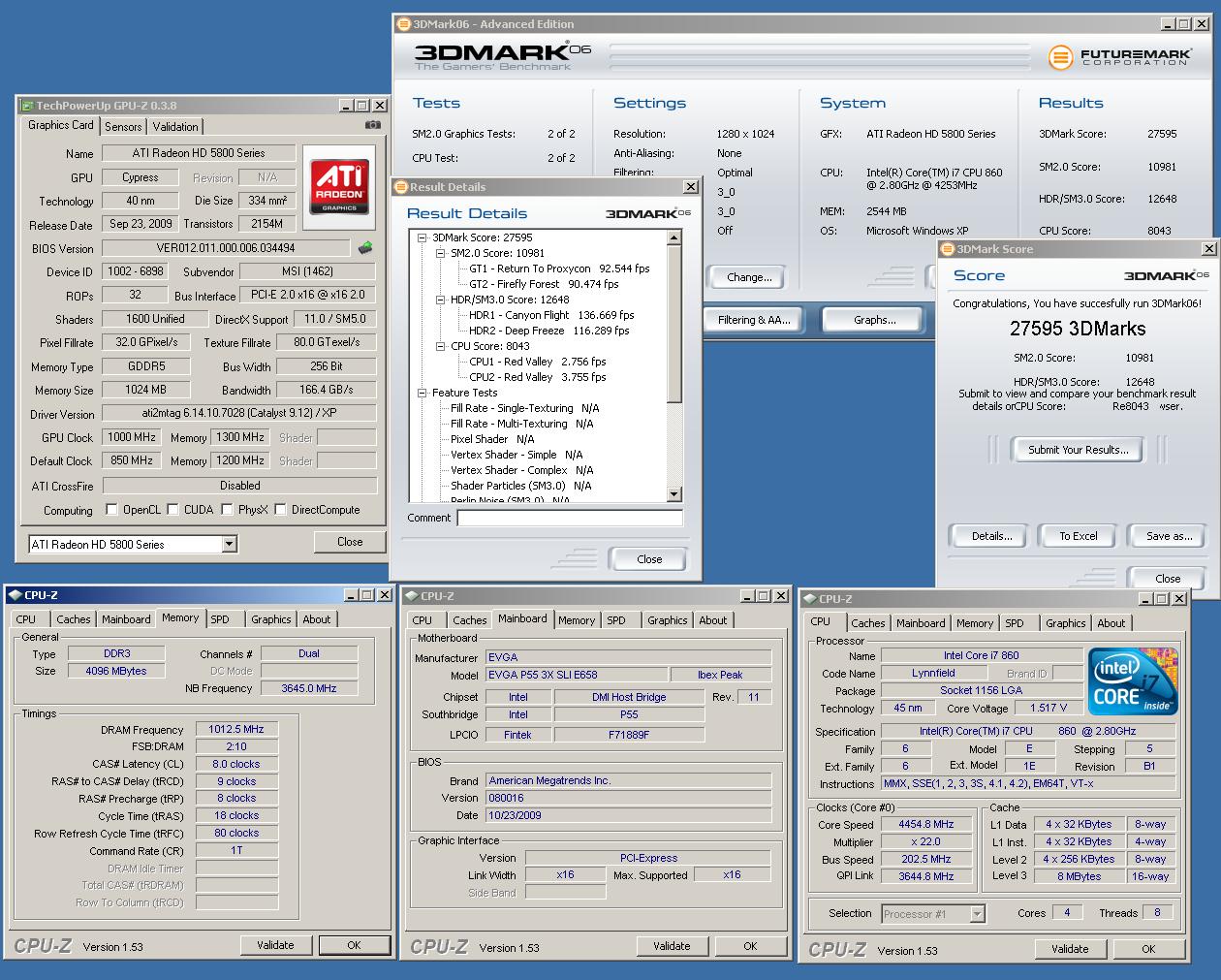Click the Driver Version ati2mtag field
This screenshot has height=980, width=1221.
coord(240,414)
